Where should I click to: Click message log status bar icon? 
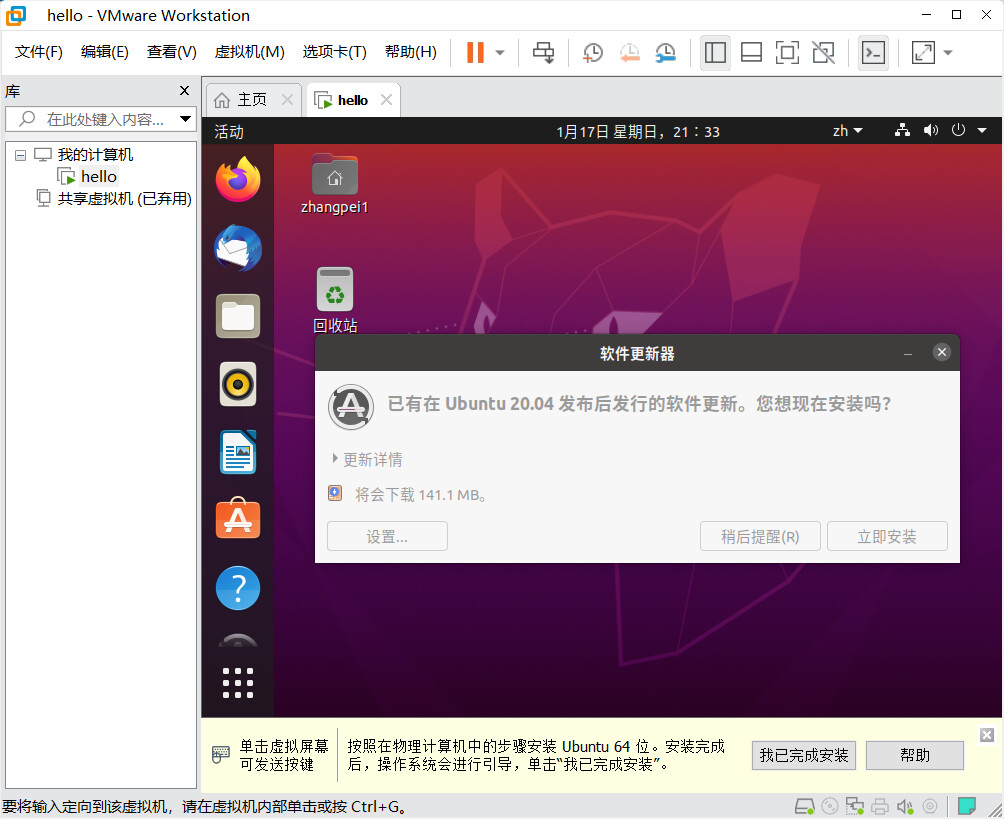966,806
